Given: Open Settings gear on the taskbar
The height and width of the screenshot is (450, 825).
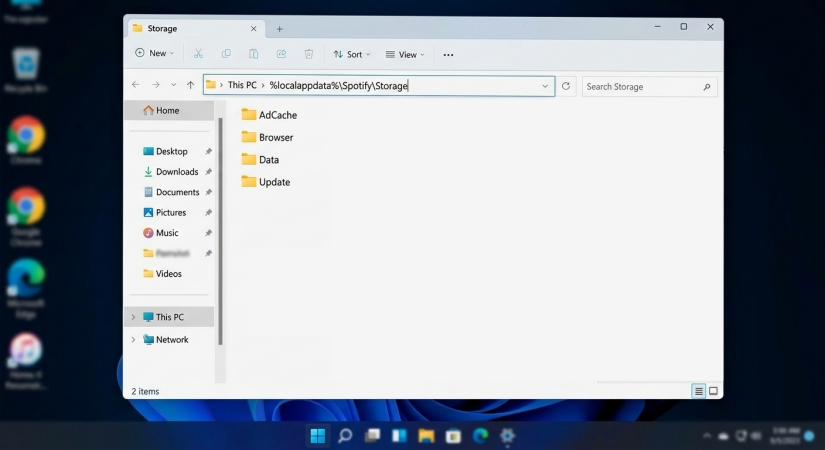Looking at the screenshot, I should click(x=507, y=435).
